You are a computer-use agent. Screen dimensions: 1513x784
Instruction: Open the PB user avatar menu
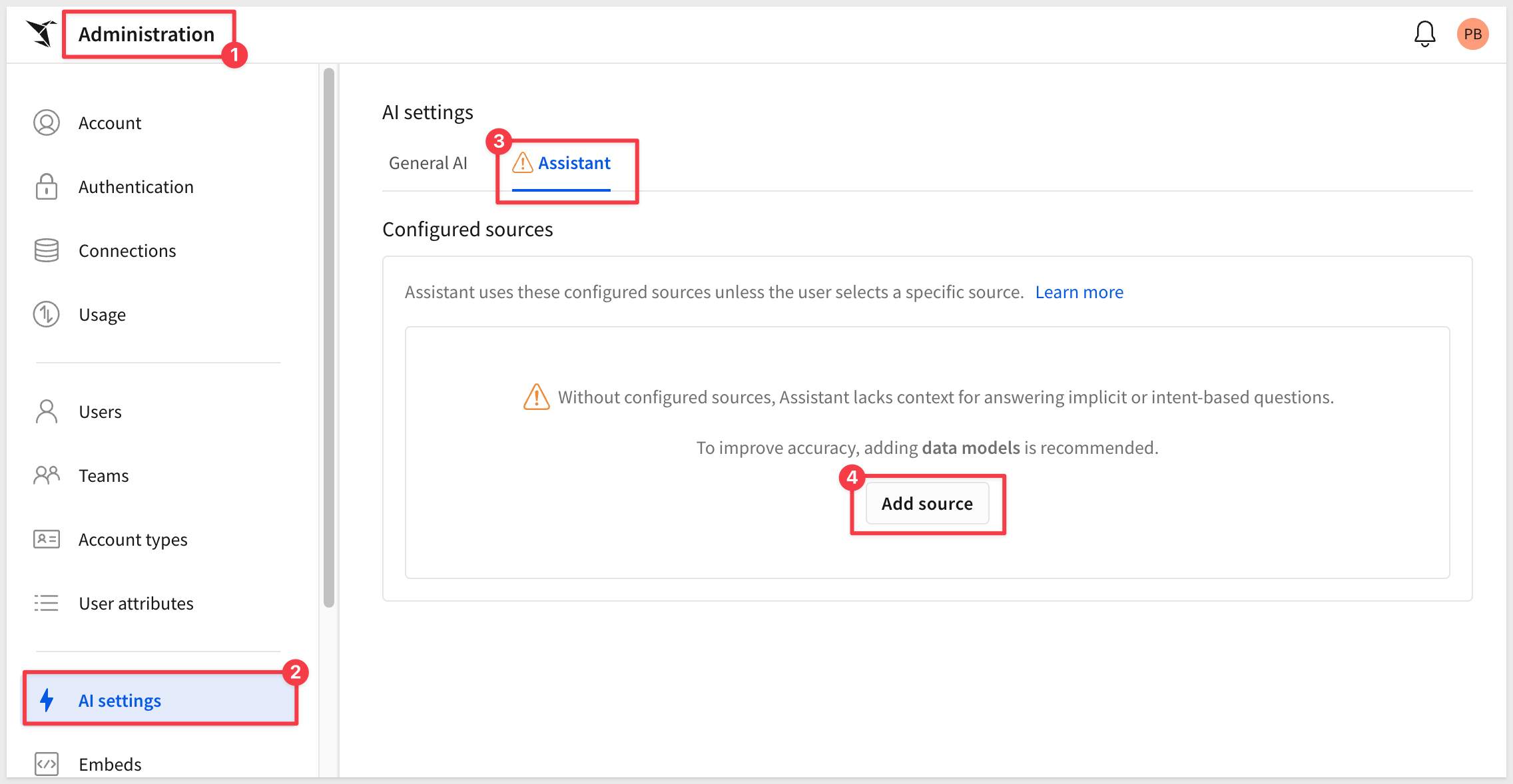tap(1472, 34)
